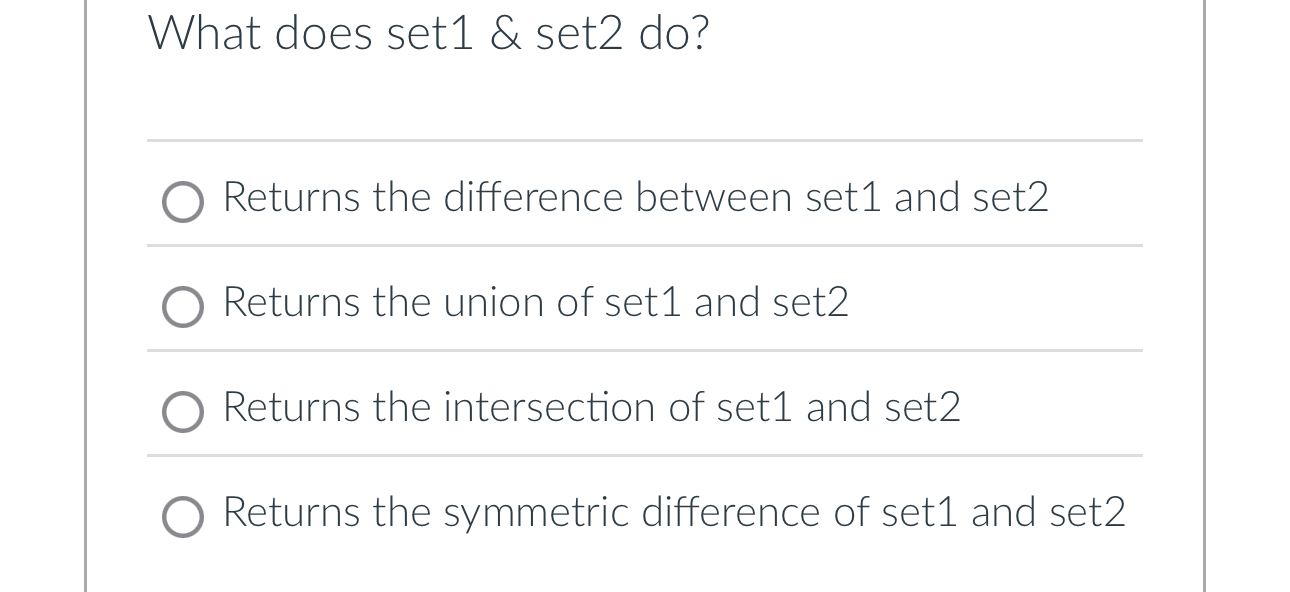Click the question 'What does set1 & set2 do?'
Screen dimensions: 1290x592
[x=429, y=33]
